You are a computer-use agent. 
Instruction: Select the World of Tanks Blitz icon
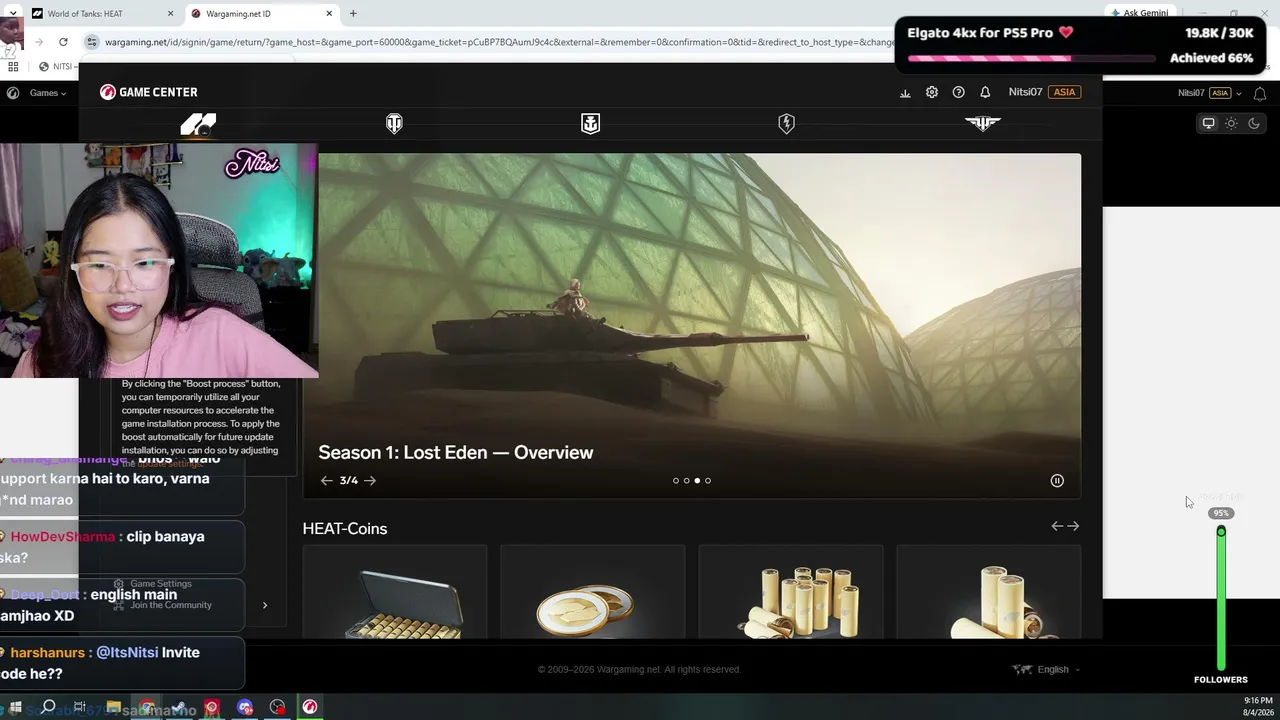(786, 124)
